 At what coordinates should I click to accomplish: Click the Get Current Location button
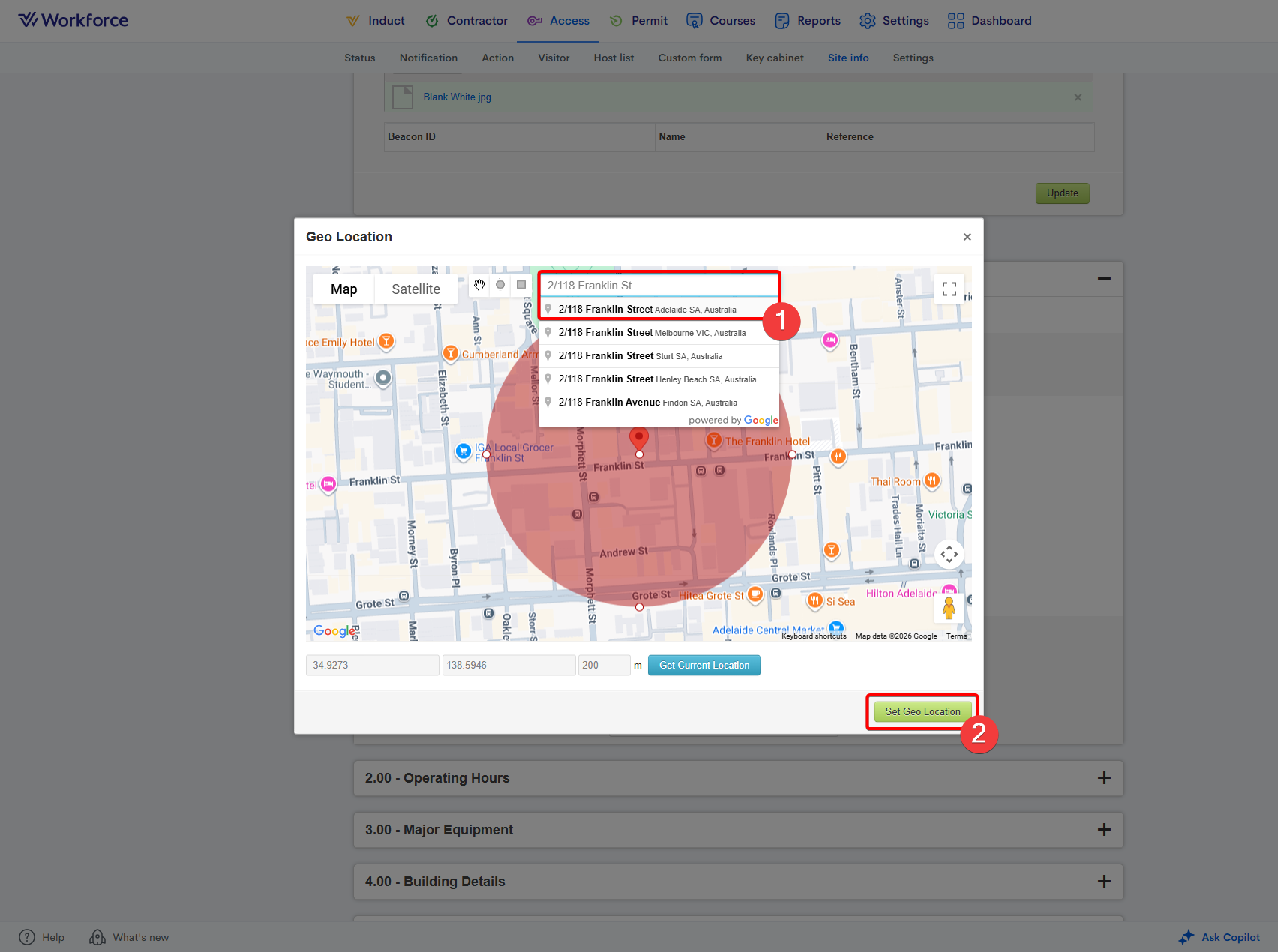[703, 666]
